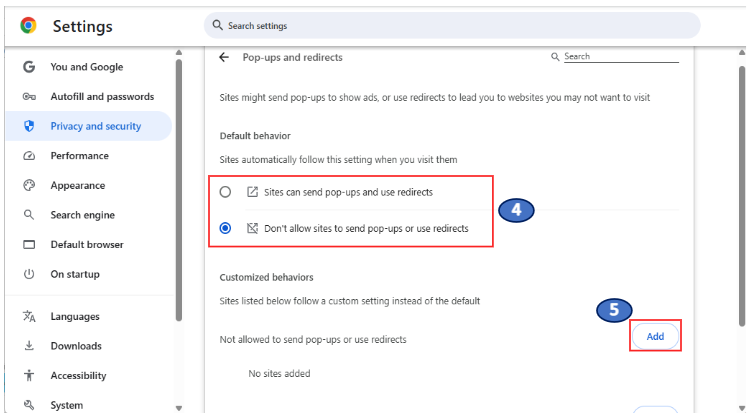The height and width of the screenshot is (413, 750).
Task: Select Sites can send pop-ups radio button
Action: pos(225,191)
